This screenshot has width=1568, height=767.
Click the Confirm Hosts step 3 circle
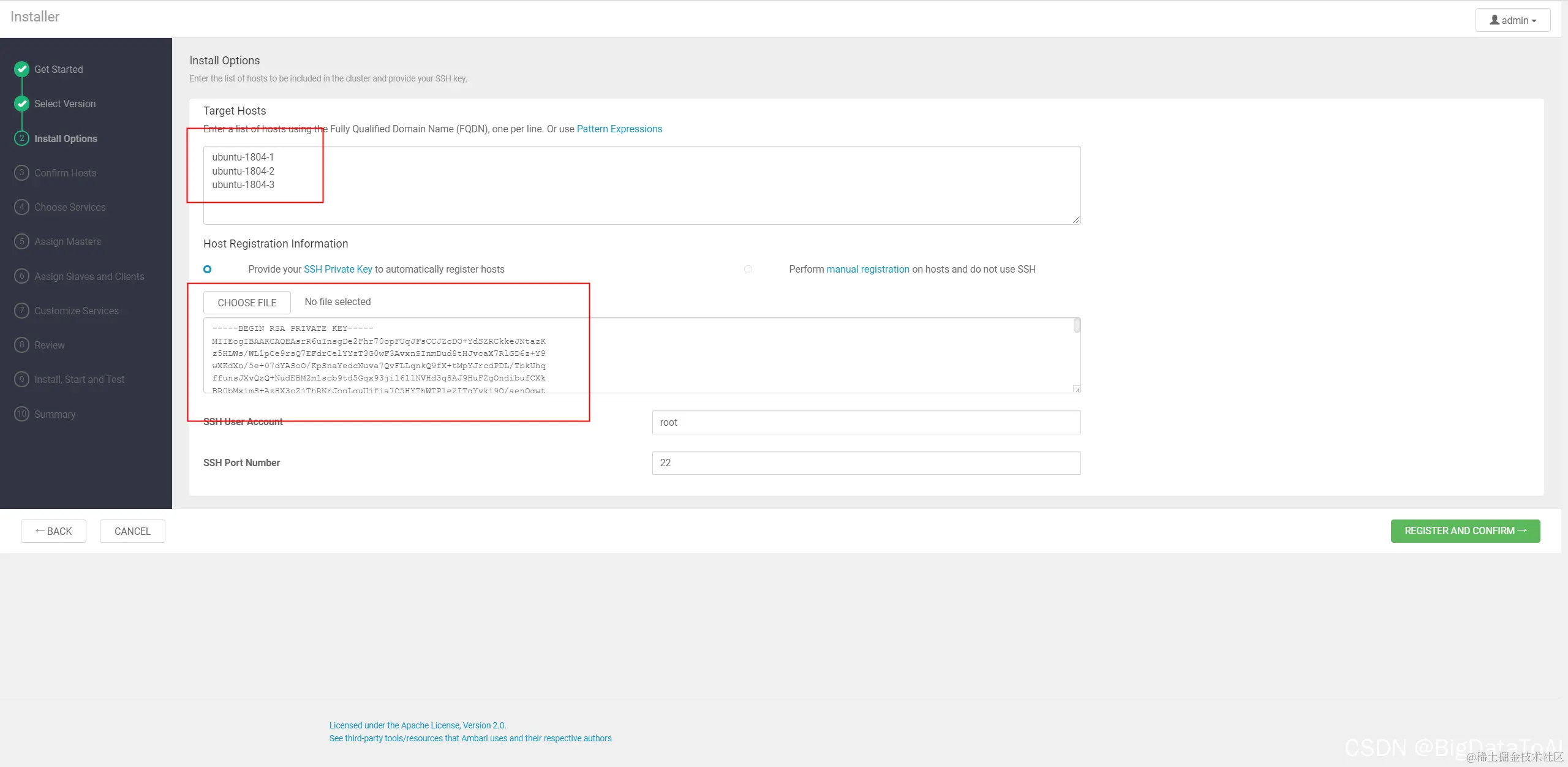coord(22,173)
